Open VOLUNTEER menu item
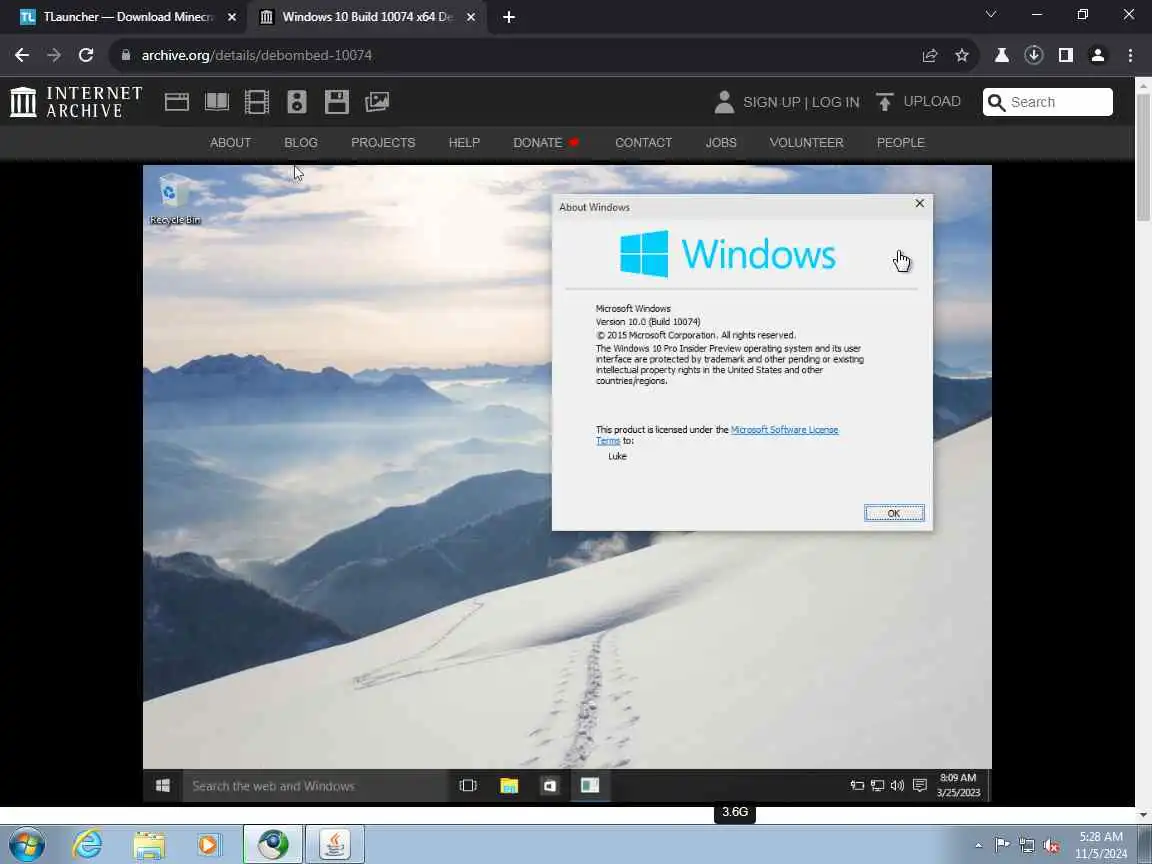The image size is (1152, 864). click(807, 143)
